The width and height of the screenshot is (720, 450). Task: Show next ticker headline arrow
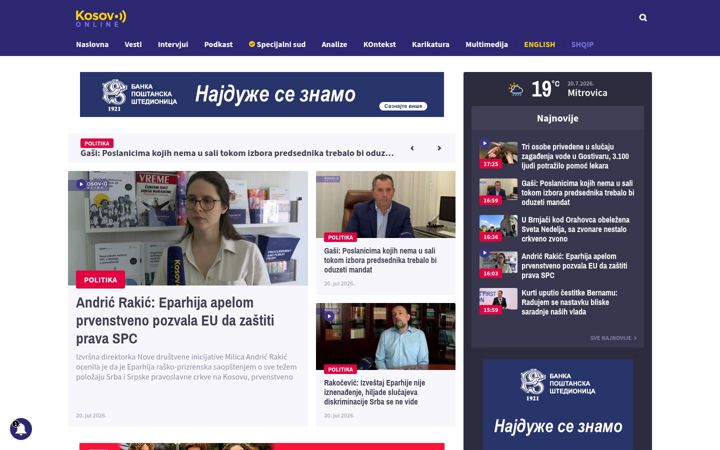(439, 148)
